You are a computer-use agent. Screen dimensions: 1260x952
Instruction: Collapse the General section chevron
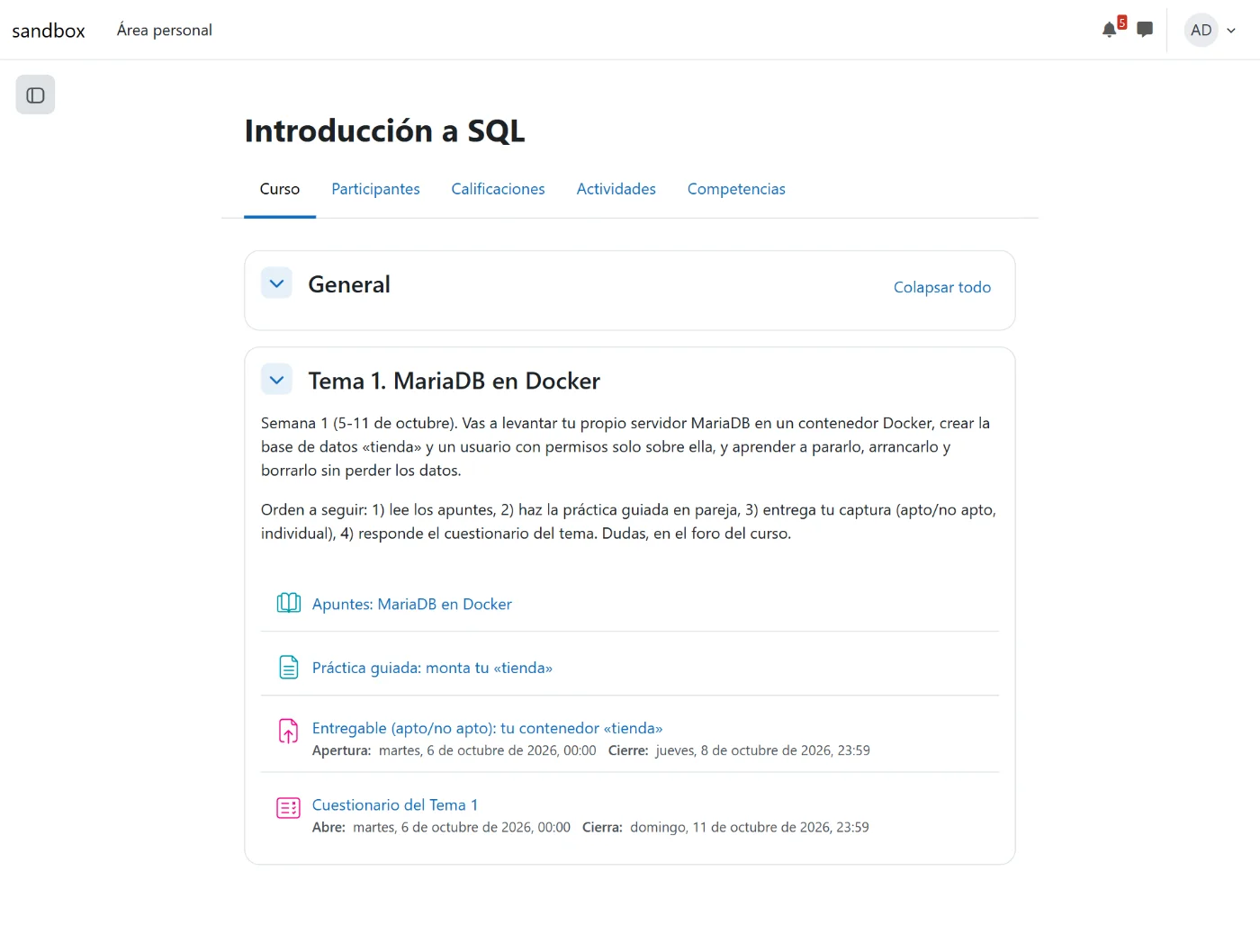276,283
